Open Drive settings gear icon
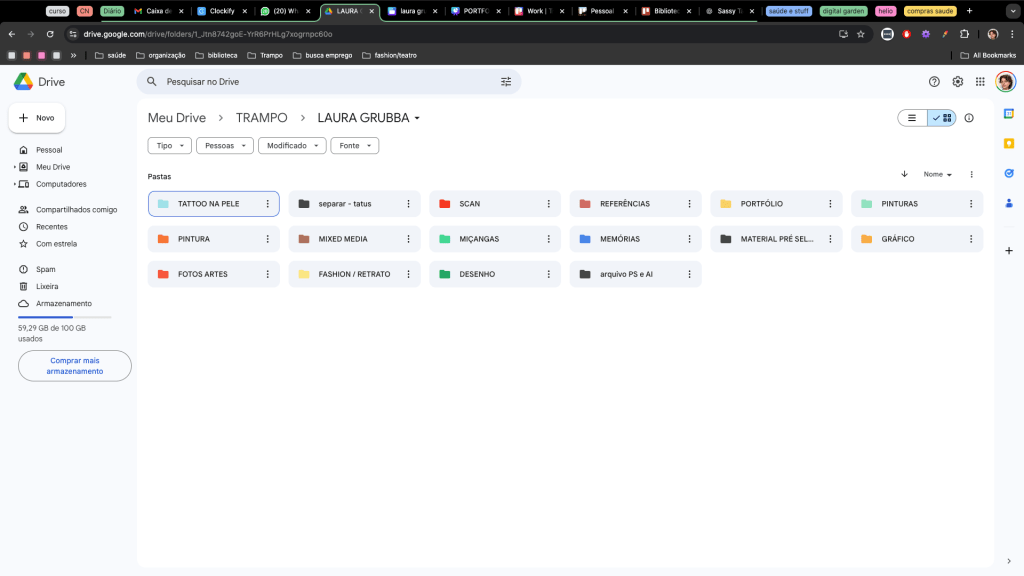The width and height of the screenshot is (1024, 576). [957, 82]
